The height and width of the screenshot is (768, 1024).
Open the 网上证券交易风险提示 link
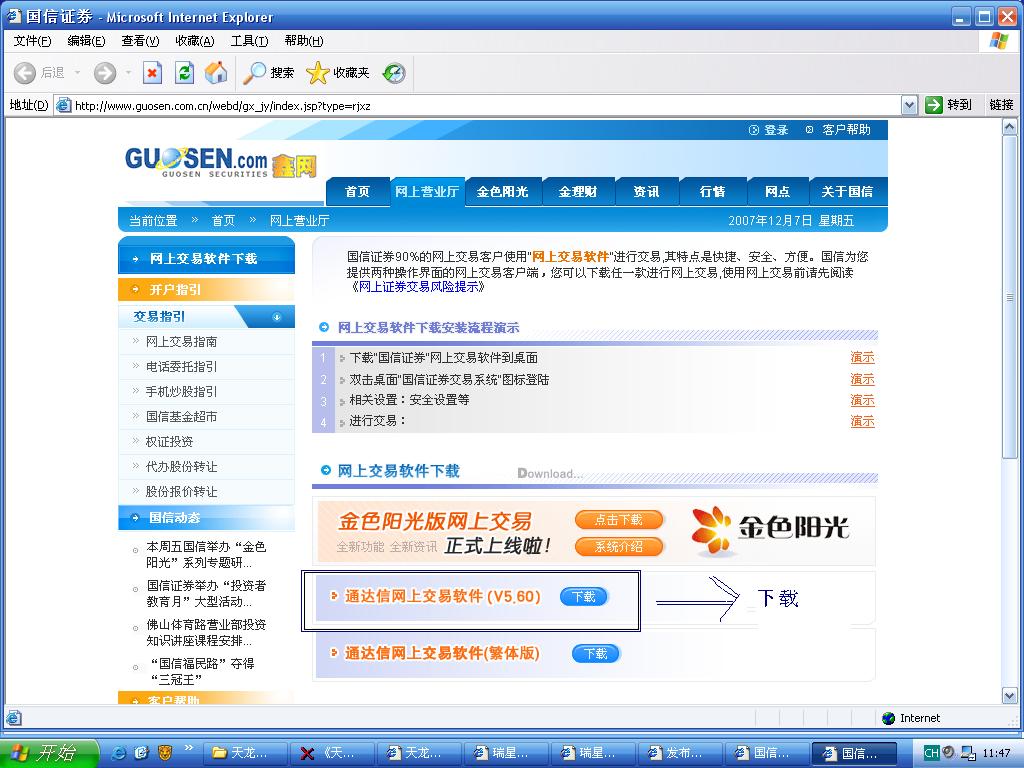418,287
